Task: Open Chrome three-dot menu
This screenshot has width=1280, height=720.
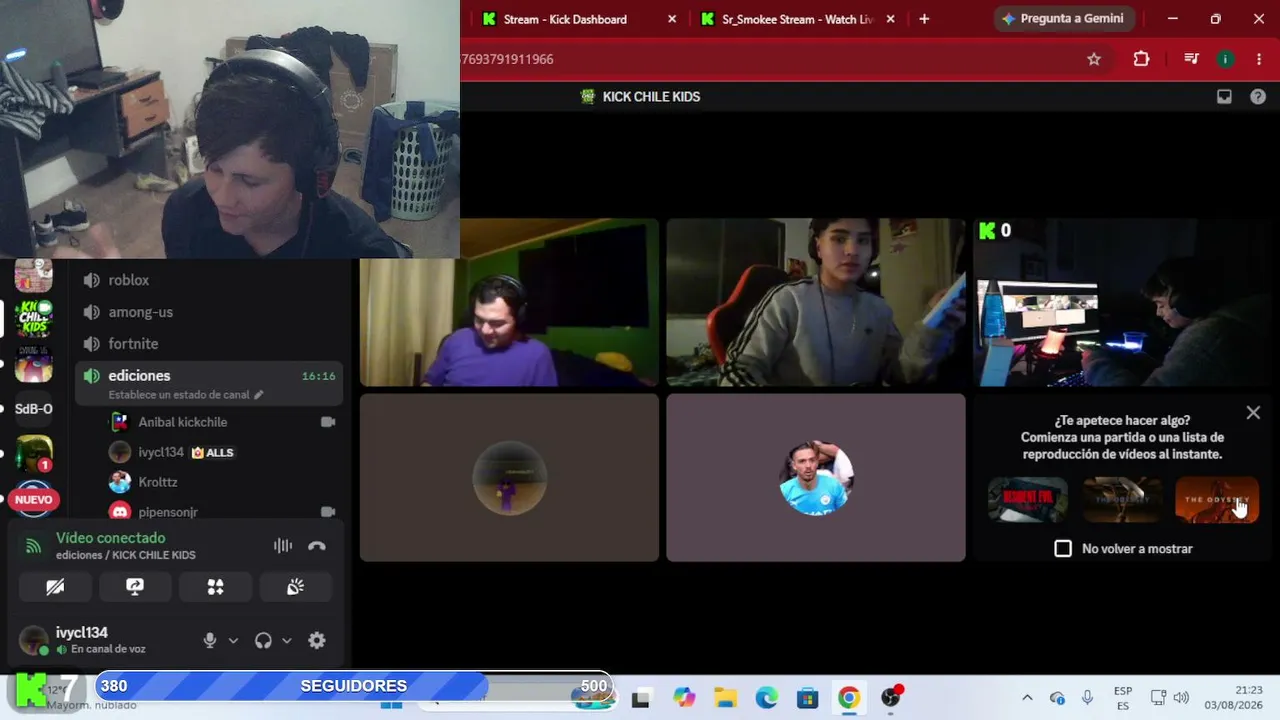Action: [x=1259, y=59]
